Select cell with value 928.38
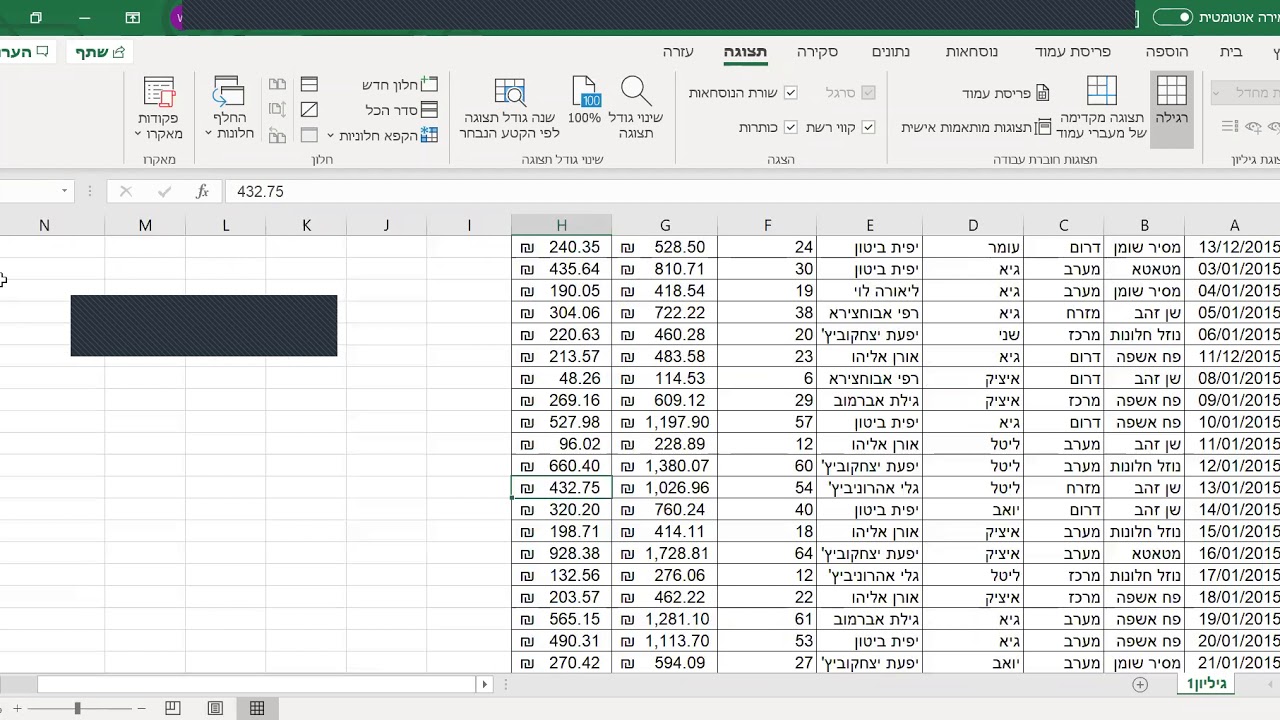 561,554
